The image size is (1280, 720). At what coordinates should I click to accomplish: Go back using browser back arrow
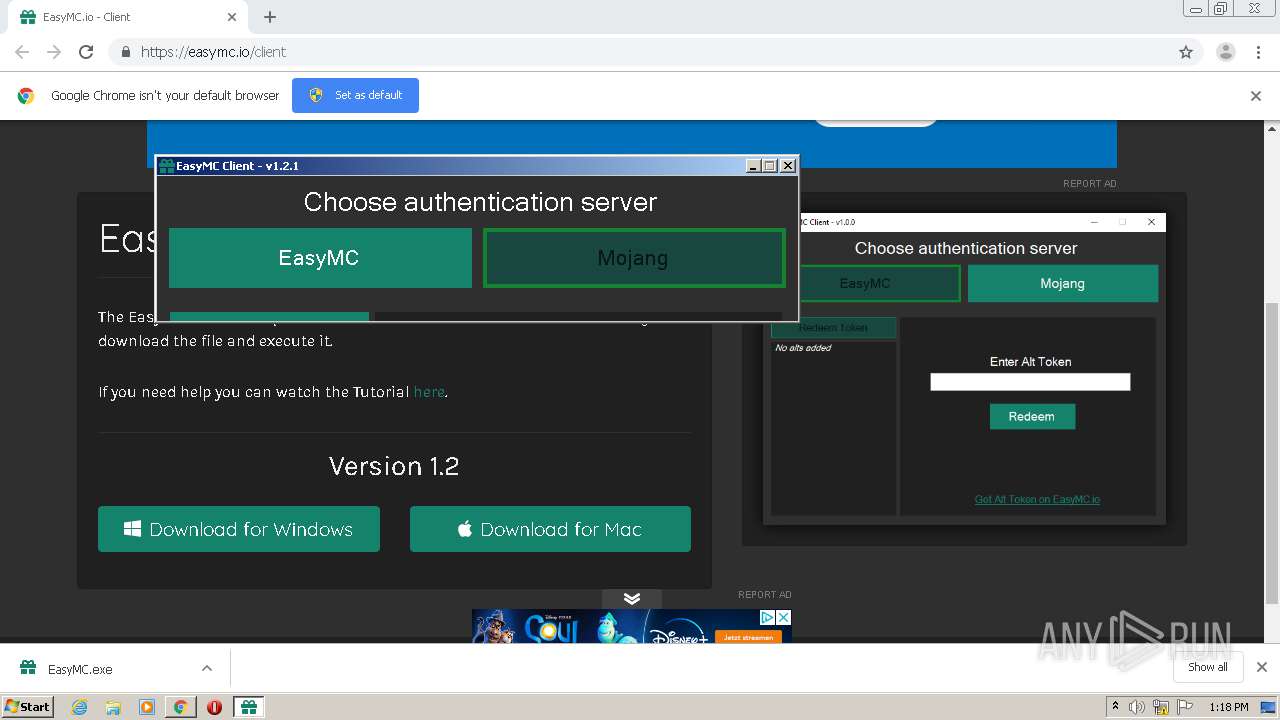[x=22, y=52]
